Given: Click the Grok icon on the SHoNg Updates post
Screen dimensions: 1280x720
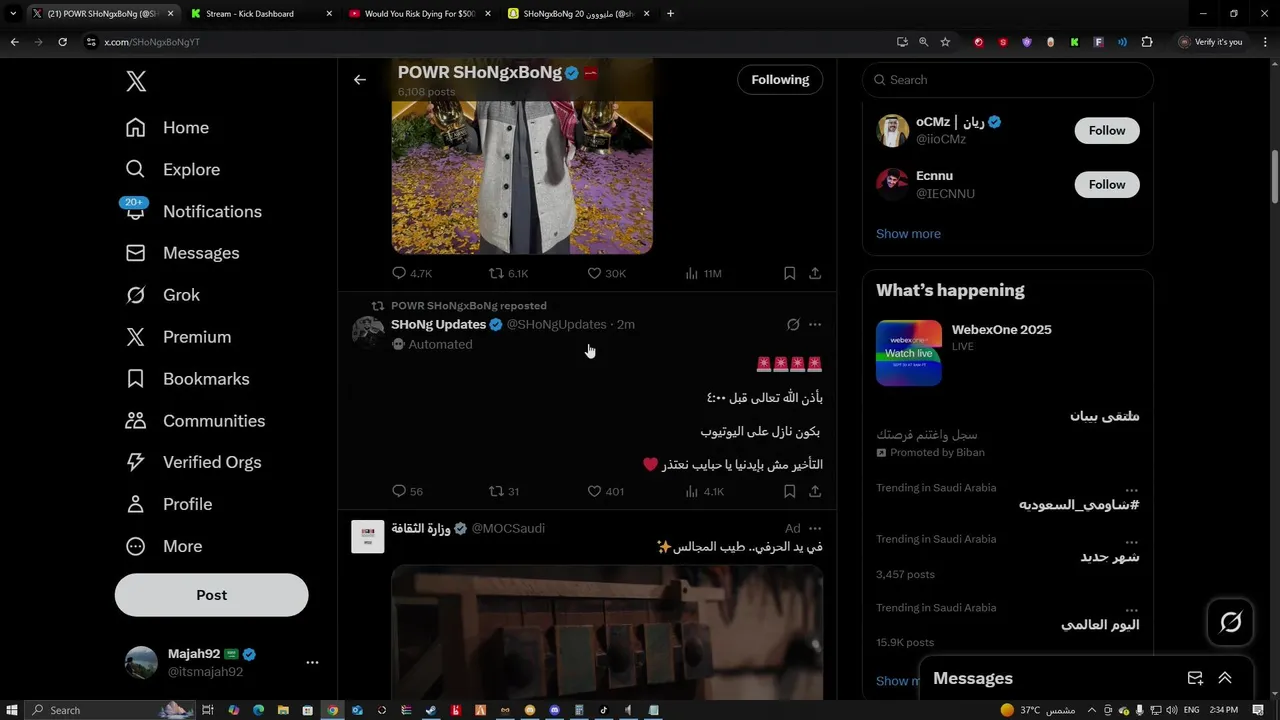Looking at the screenshot, I should [x=793, y=325].
